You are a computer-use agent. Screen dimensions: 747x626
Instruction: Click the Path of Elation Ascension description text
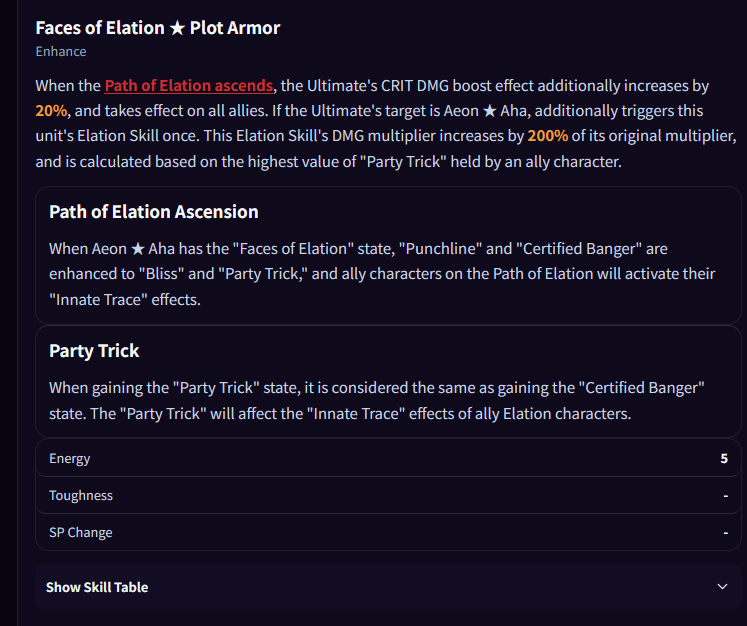(382, 274)
